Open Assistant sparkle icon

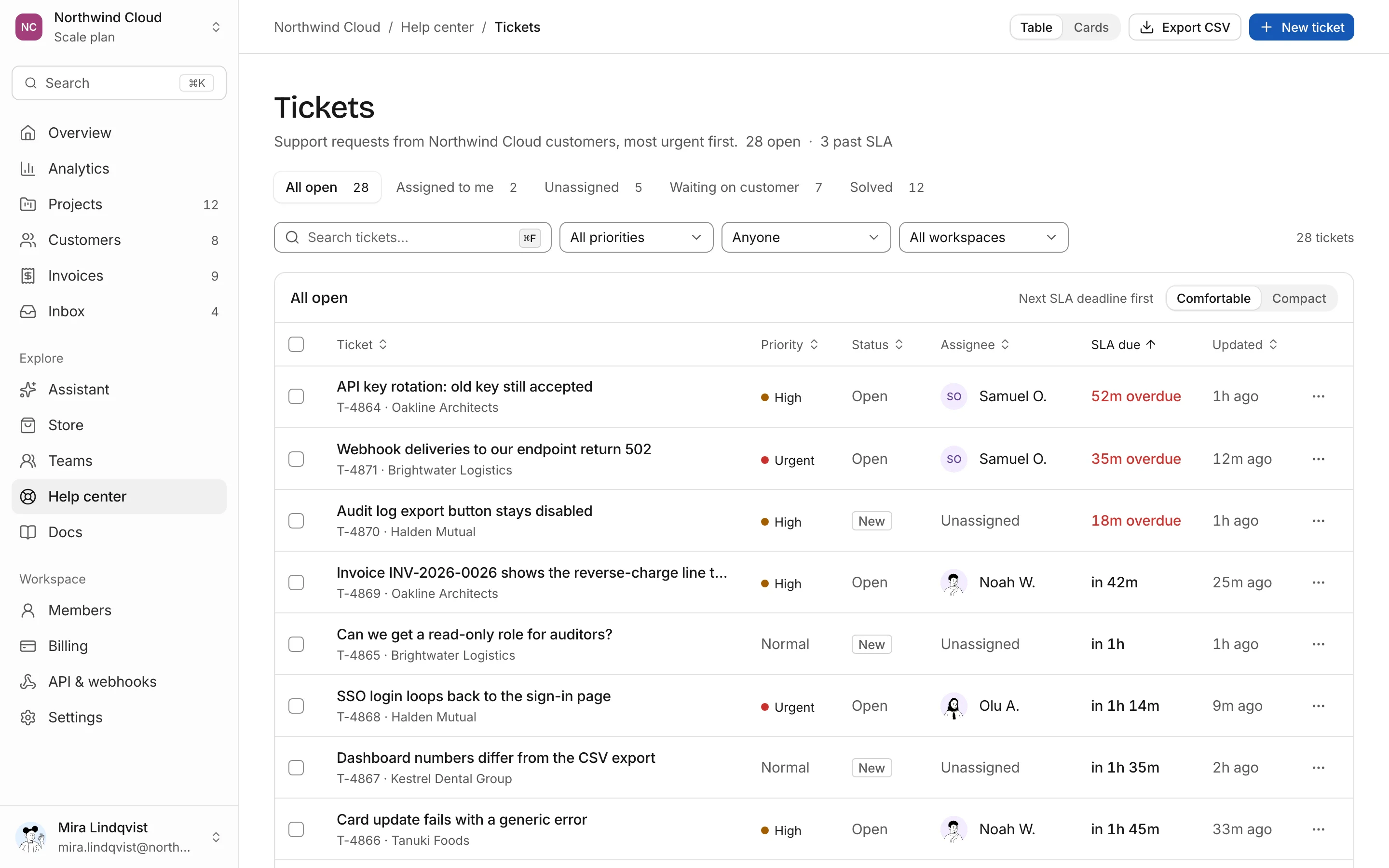pos(27,389)
